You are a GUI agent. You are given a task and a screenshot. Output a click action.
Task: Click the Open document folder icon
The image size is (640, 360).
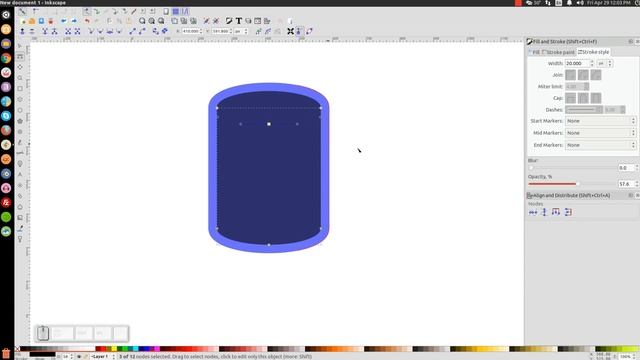[32, 21]
